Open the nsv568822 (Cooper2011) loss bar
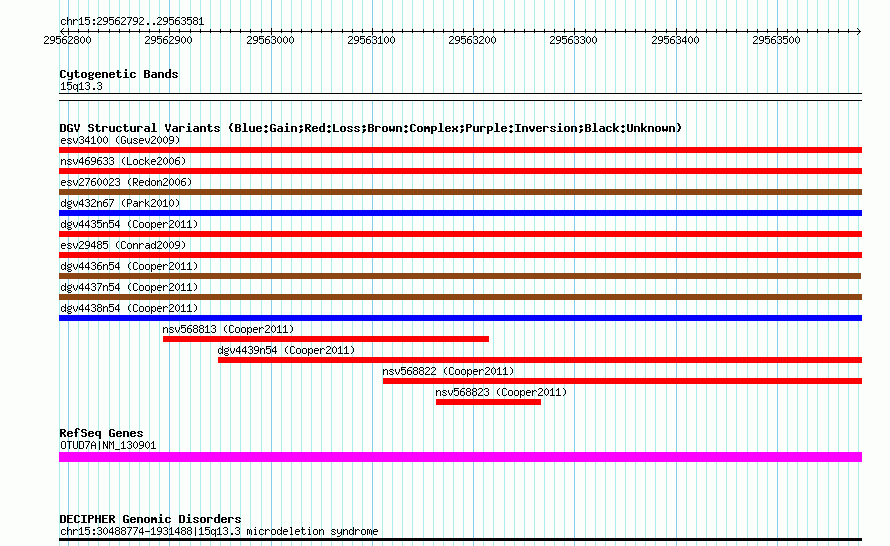The width and height of the screenshot is (890, 546). click(622, 381)
